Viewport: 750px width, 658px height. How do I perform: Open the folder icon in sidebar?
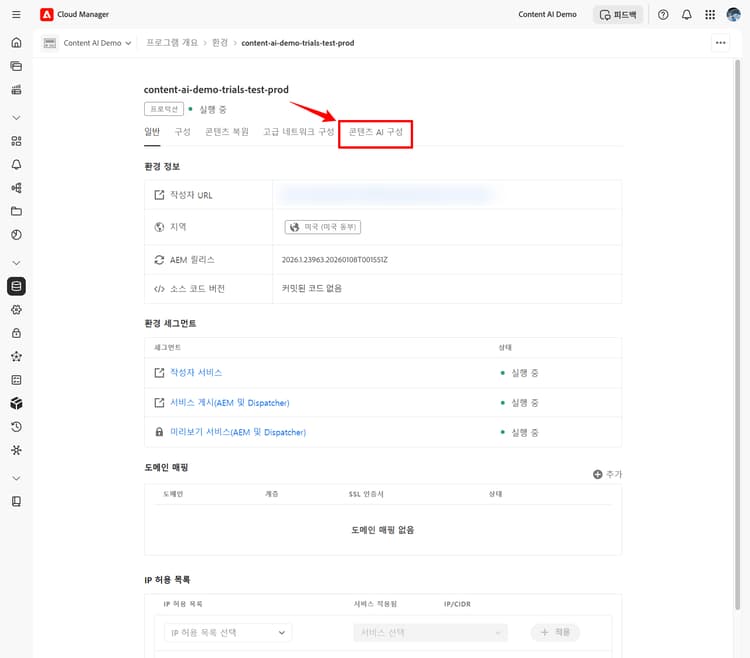point(16,211)
